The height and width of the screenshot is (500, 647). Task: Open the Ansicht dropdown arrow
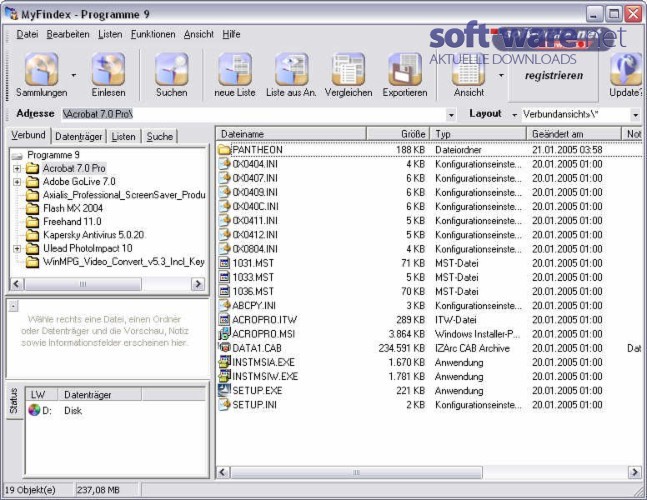pyautogui.click(x=501, y=75)
